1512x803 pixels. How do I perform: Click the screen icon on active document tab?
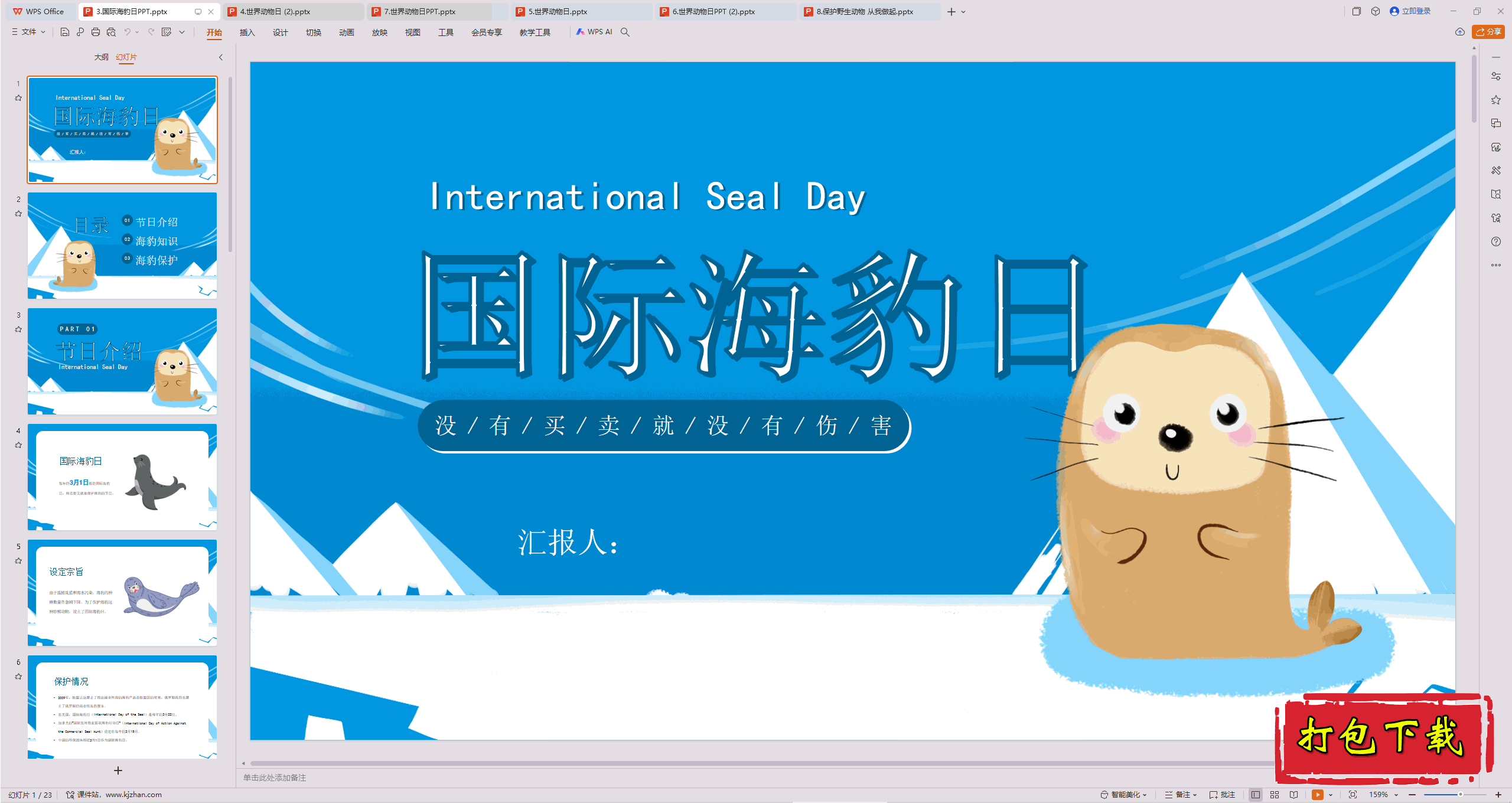tap(198, 11)
